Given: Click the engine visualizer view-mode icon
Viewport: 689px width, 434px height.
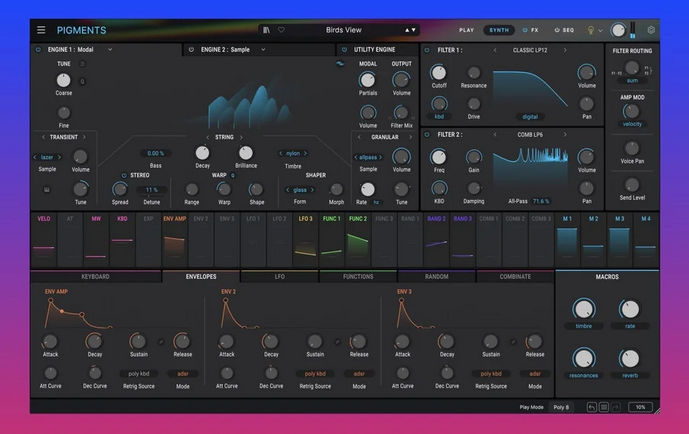Looking at the screenshot, I should (x=340, y=64).
